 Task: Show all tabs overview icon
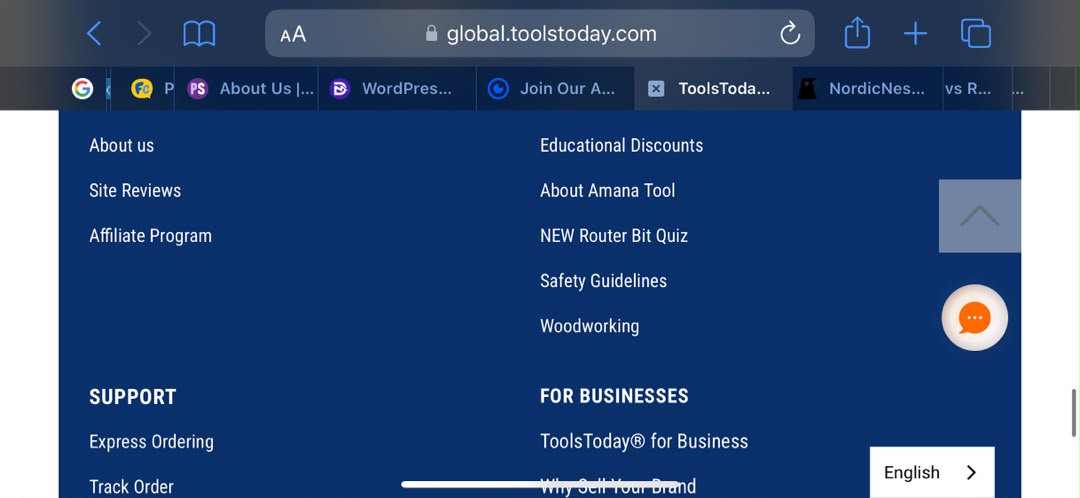(976, 33)
